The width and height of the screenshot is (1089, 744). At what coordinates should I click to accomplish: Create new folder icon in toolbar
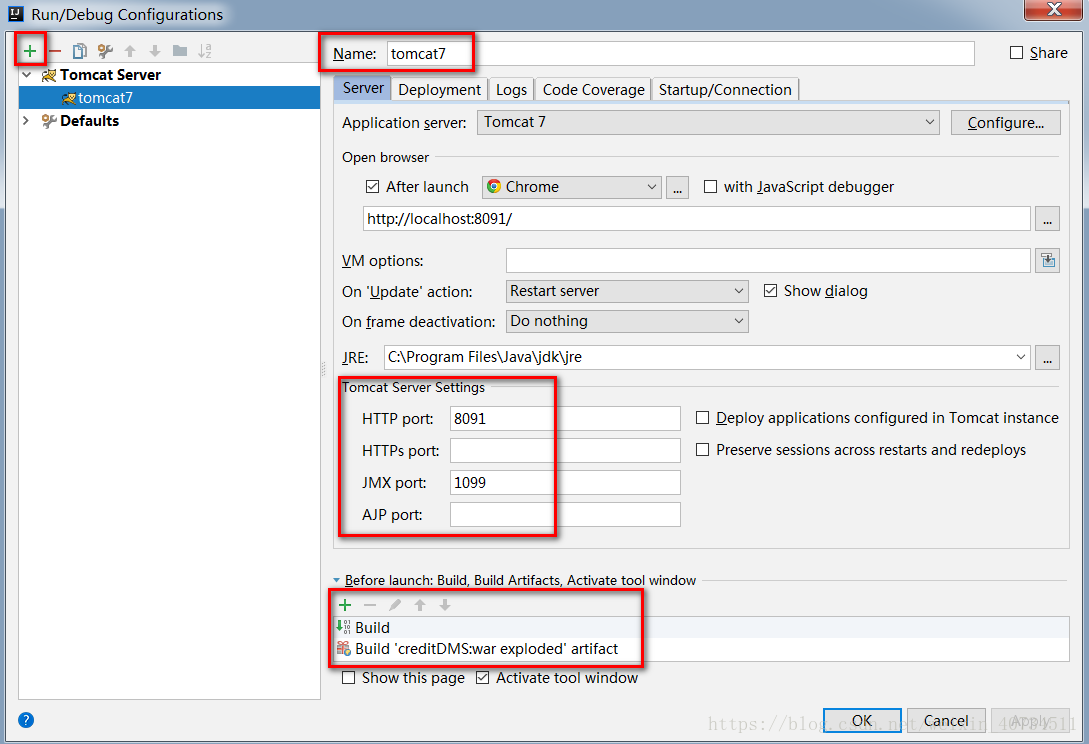point(180,51)
